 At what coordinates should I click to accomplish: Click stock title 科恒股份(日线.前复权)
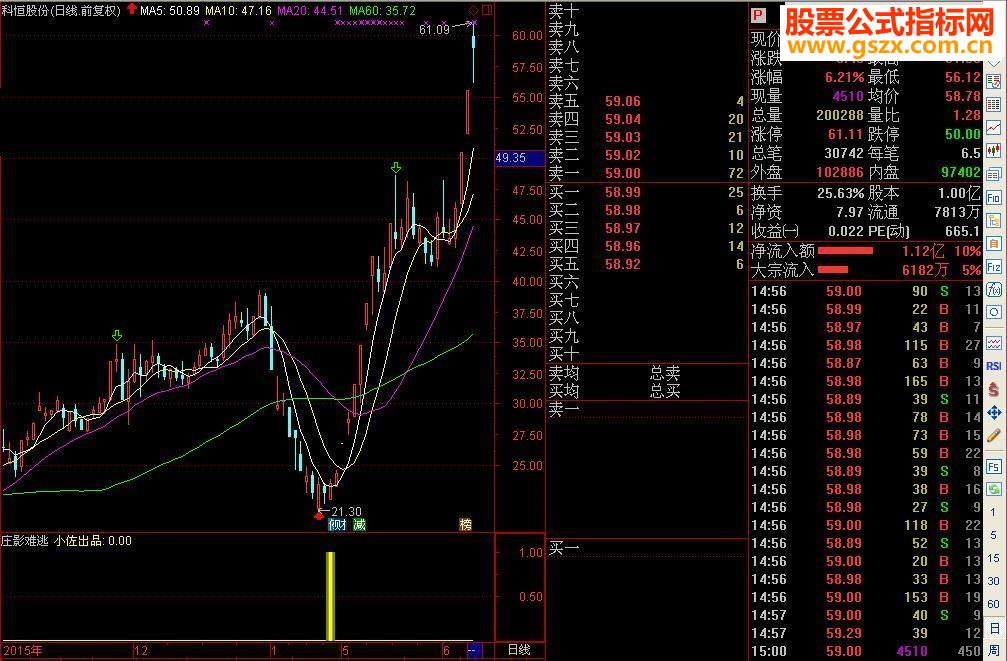pyautogui.click(x=61, y=10)
